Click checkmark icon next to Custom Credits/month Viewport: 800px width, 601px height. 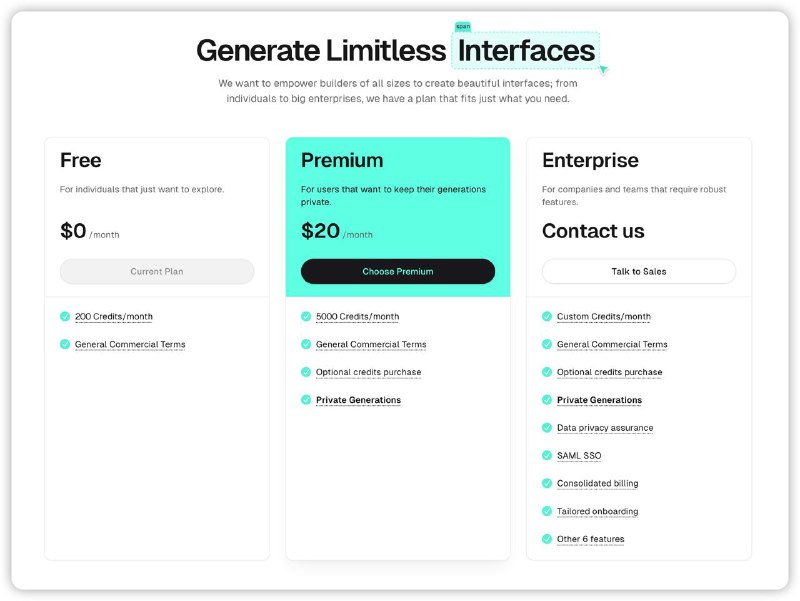pos(547,316)
